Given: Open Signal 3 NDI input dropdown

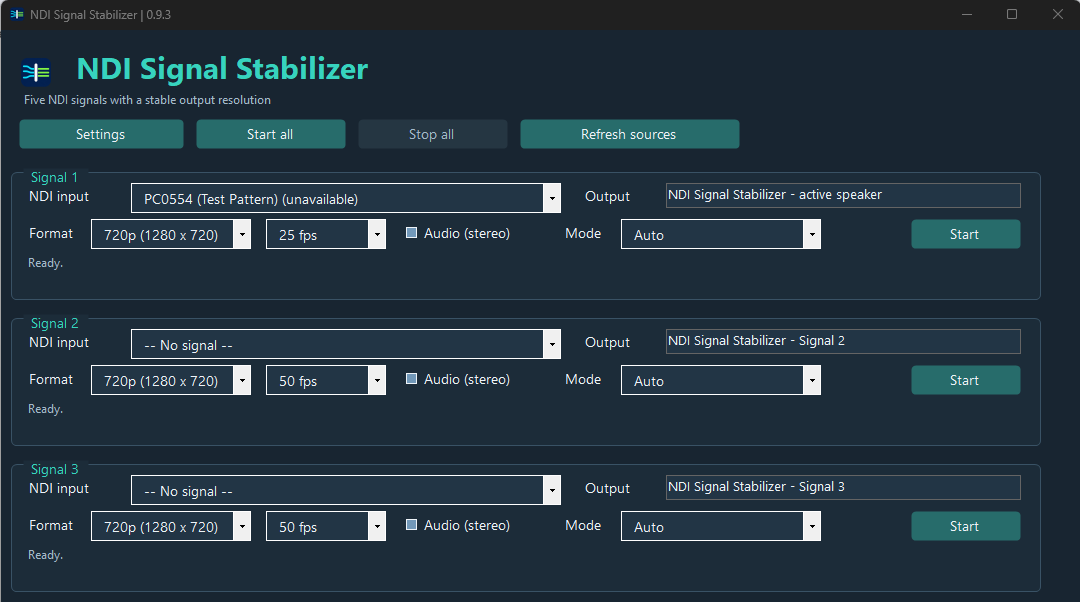Looking at the screenshot, I should 346,490.
